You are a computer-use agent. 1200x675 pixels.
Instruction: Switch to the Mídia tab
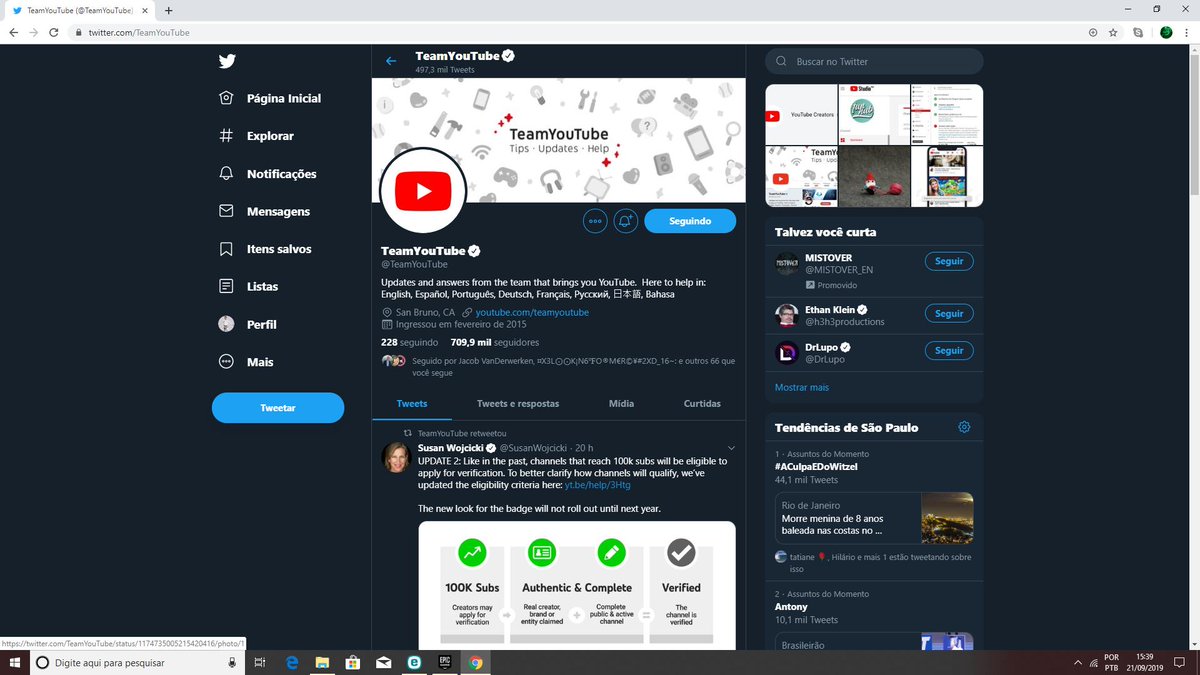pos(621,404)
